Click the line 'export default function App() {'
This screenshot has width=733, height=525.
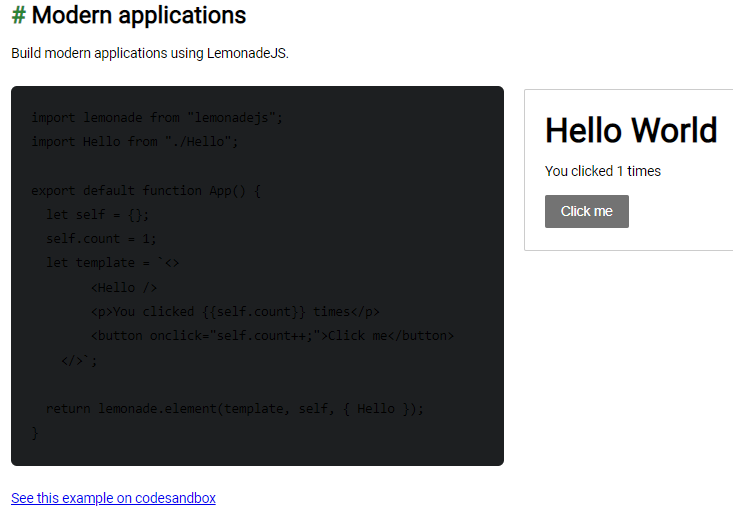point(146,191)
